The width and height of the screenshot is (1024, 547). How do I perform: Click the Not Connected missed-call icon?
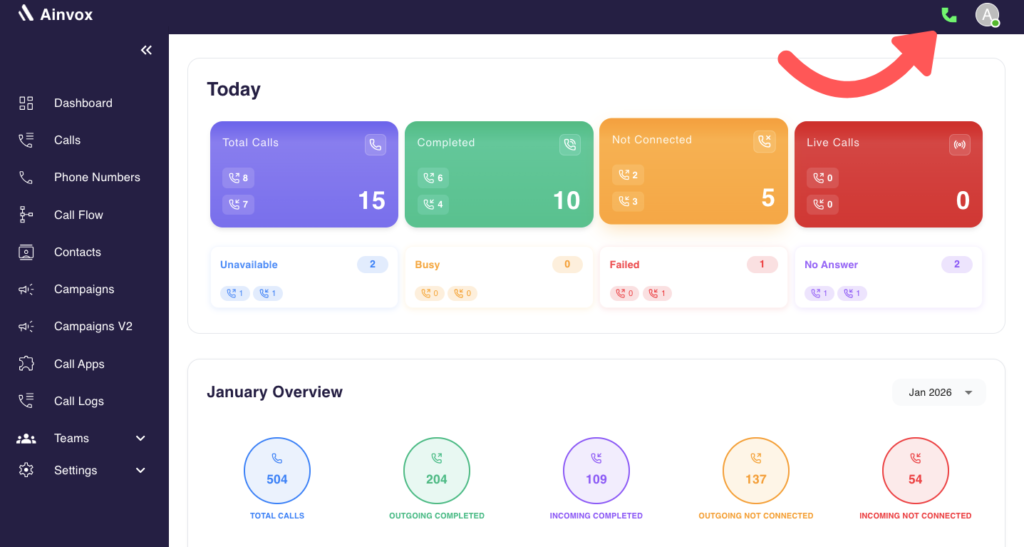pyautogui.click(x=764, y=142)
